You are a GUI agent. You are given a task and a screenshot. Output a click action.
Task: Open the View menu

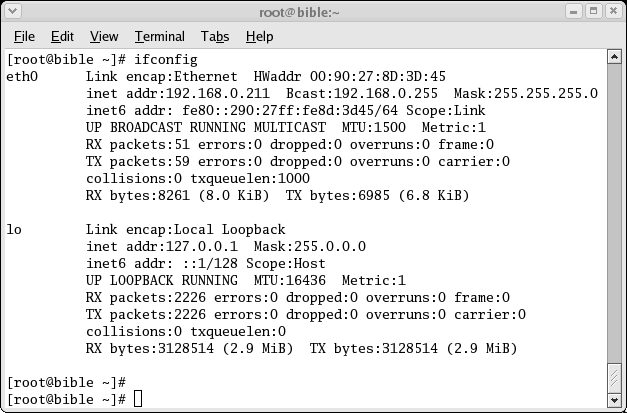tap(104, 36)
